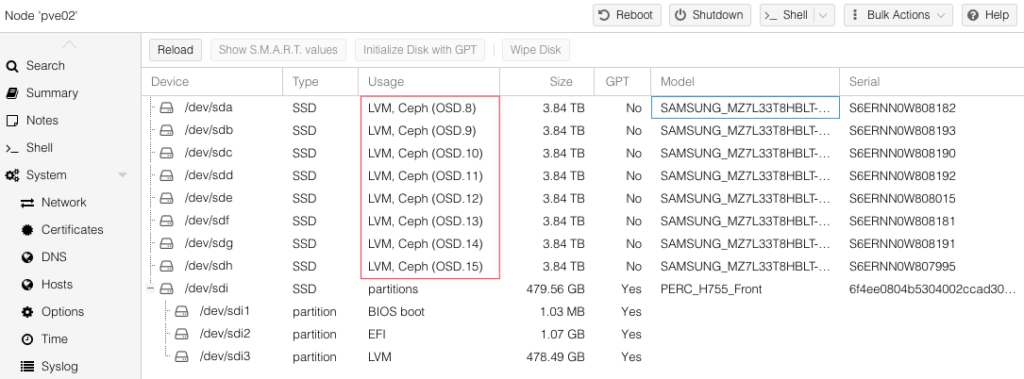This screenshot has width=1024, height=379.
Task: Click the disk icon for /dev/sdc
Action: click(167, 154)
